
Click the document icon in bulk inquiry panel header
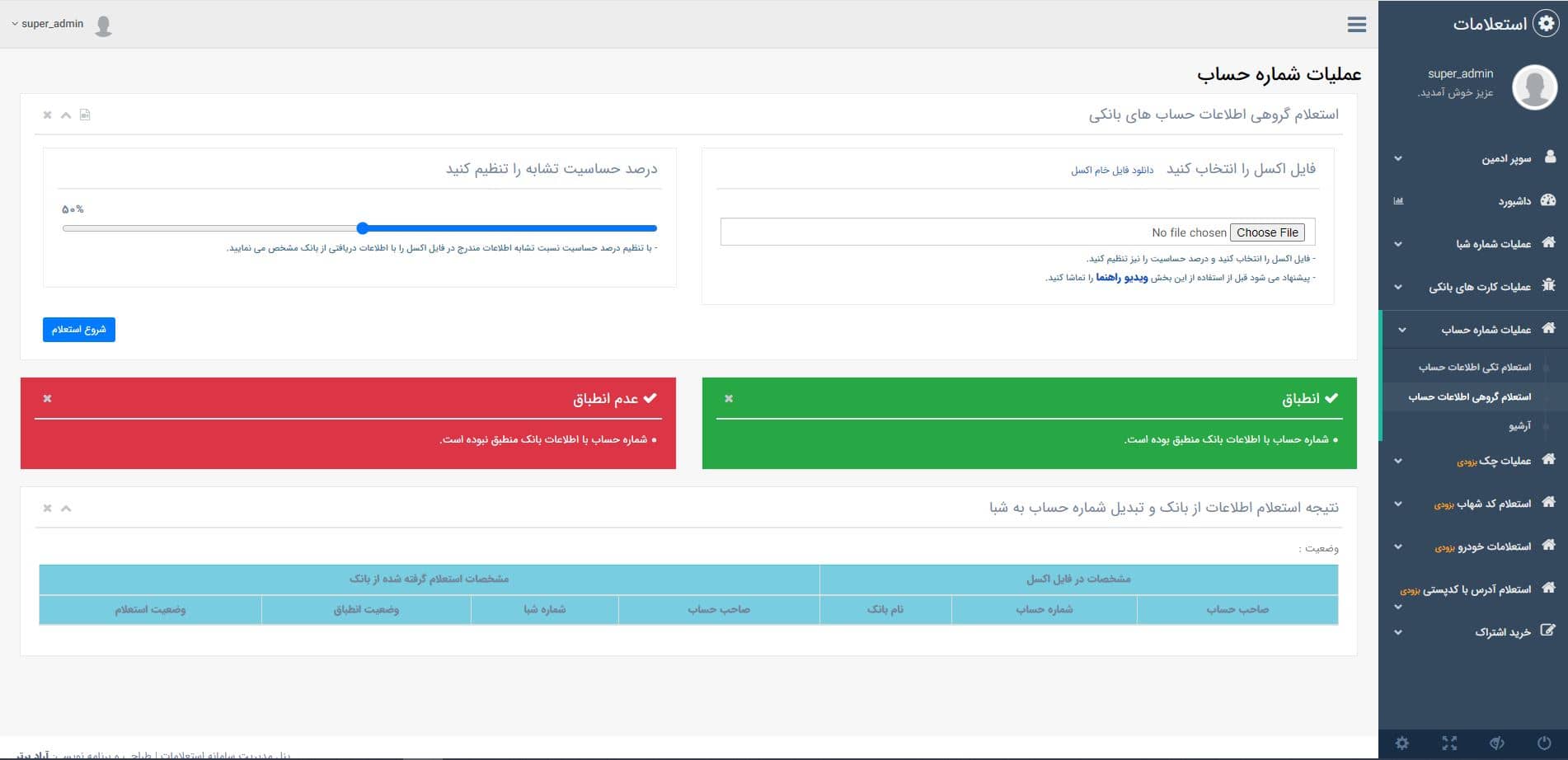coord(85,115)
